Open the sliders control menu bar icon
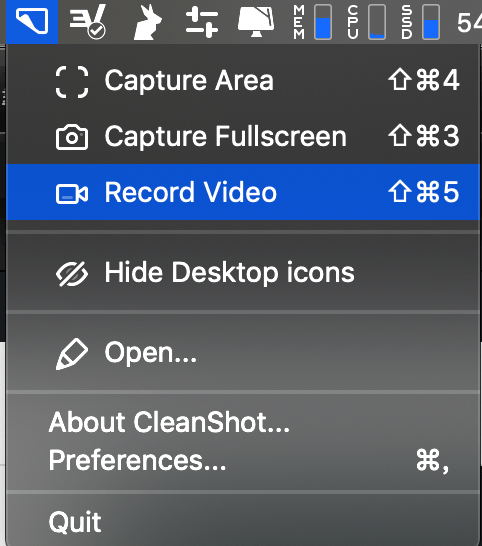The height and width of the screenshot is (546, 482). pos(202,22)
